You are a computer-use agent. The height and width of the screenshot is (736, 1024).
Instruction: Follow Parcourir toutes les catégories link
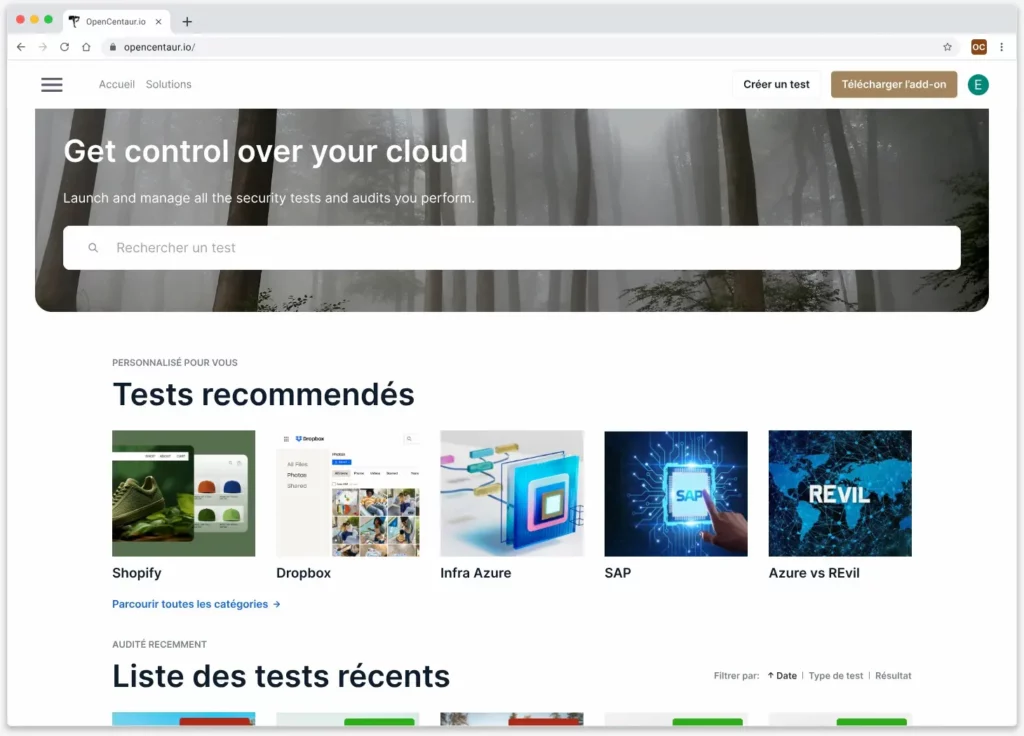(196, 604)
